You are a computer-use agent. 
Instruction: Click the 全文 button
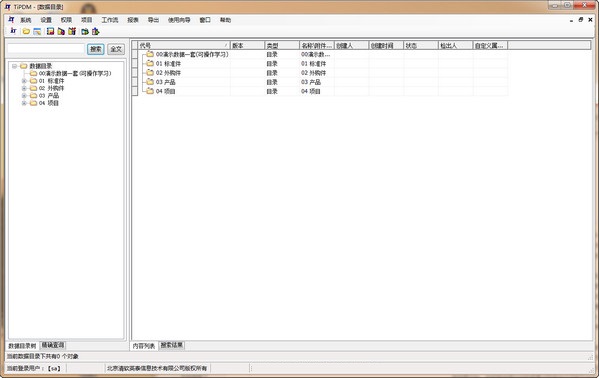tap(116, 49)
